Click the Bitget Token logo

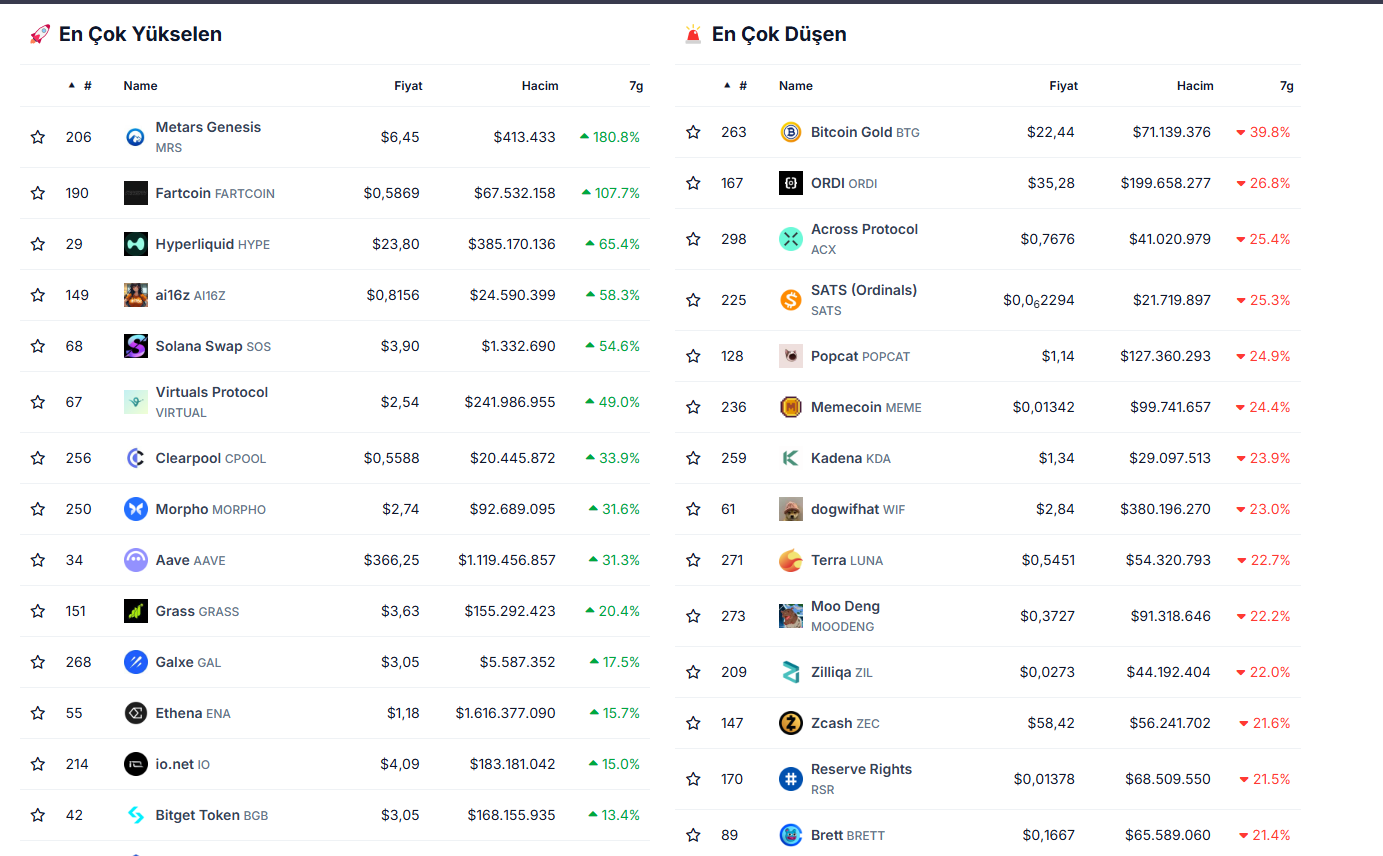135,815
